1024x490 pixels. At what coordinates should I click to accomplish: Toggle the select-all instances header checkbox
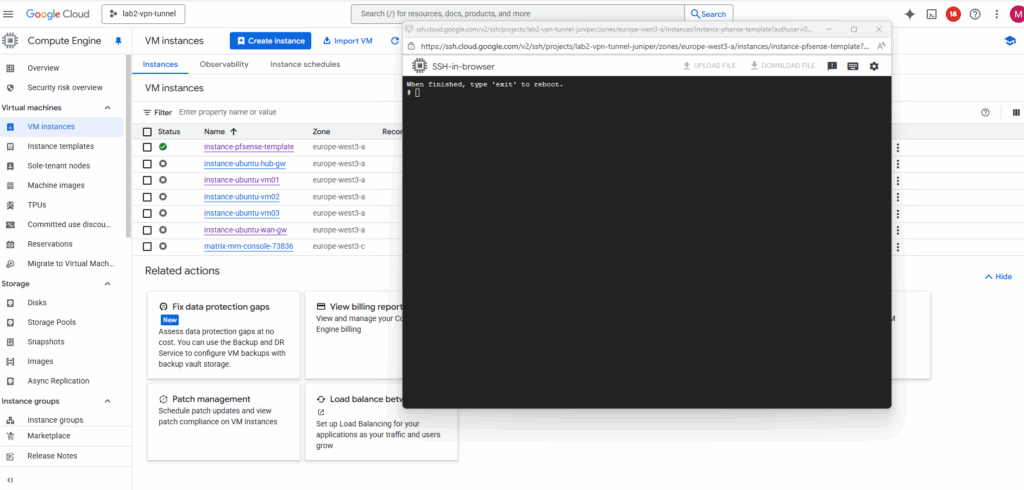(x=147, y=132)
